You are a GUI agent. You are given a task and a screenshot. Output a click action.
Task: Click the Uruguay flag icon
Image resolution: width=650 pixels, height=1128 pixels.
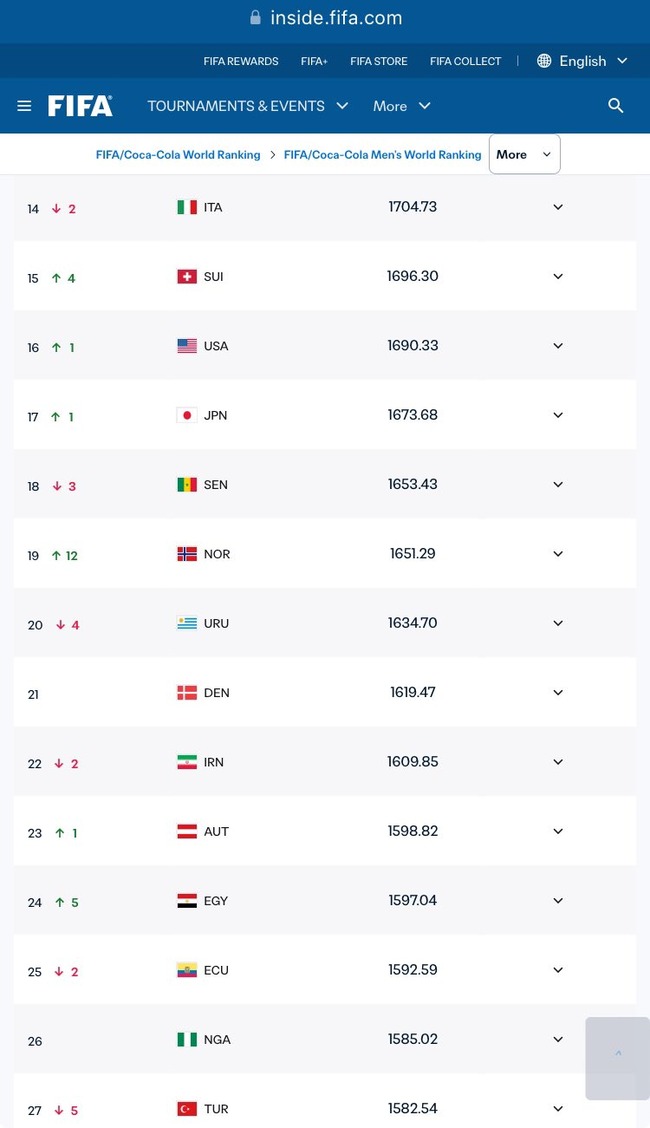pos(187,623)
